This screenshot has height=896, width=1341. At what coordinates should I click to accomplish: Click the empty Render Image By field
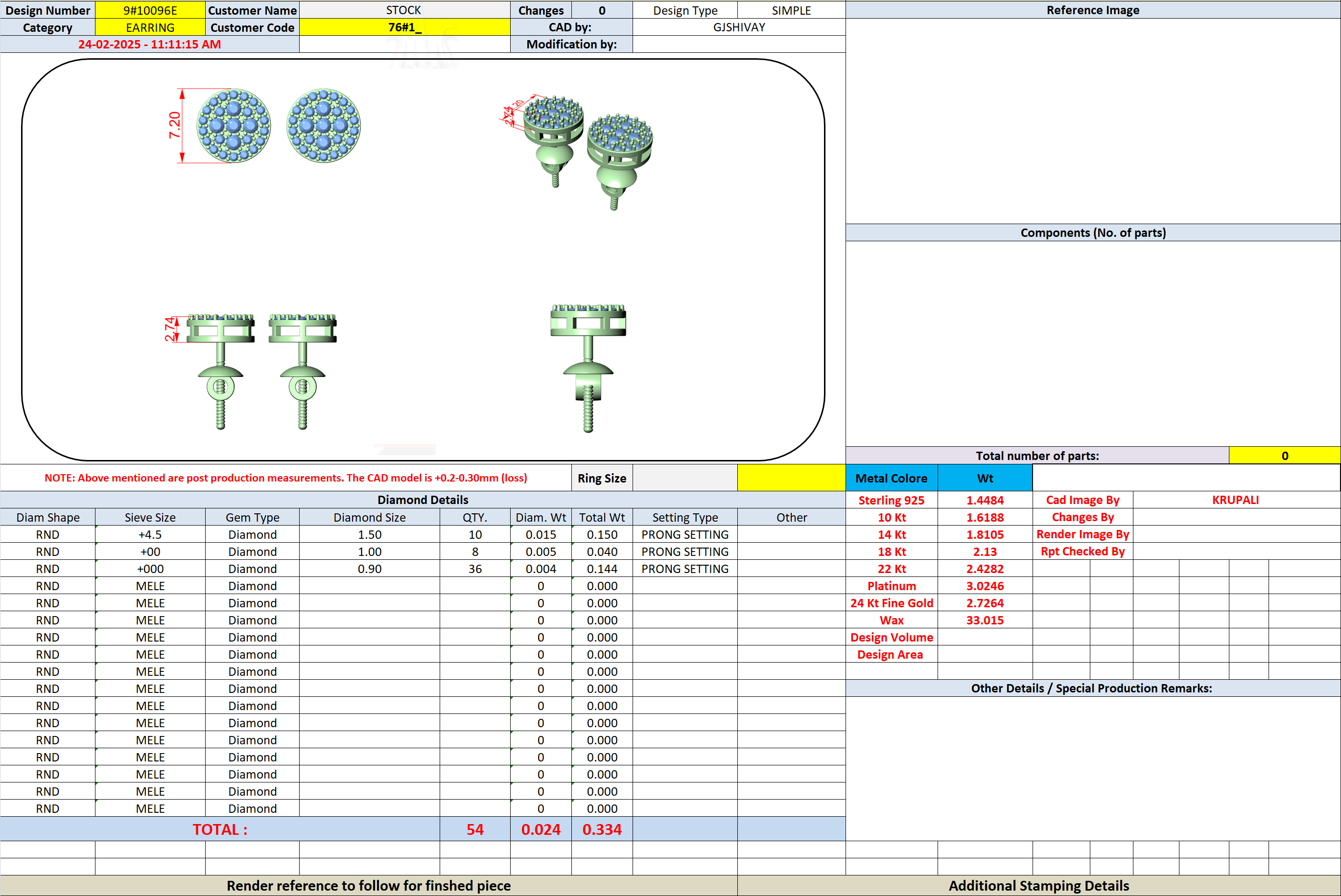click(x=1236, y=534)
